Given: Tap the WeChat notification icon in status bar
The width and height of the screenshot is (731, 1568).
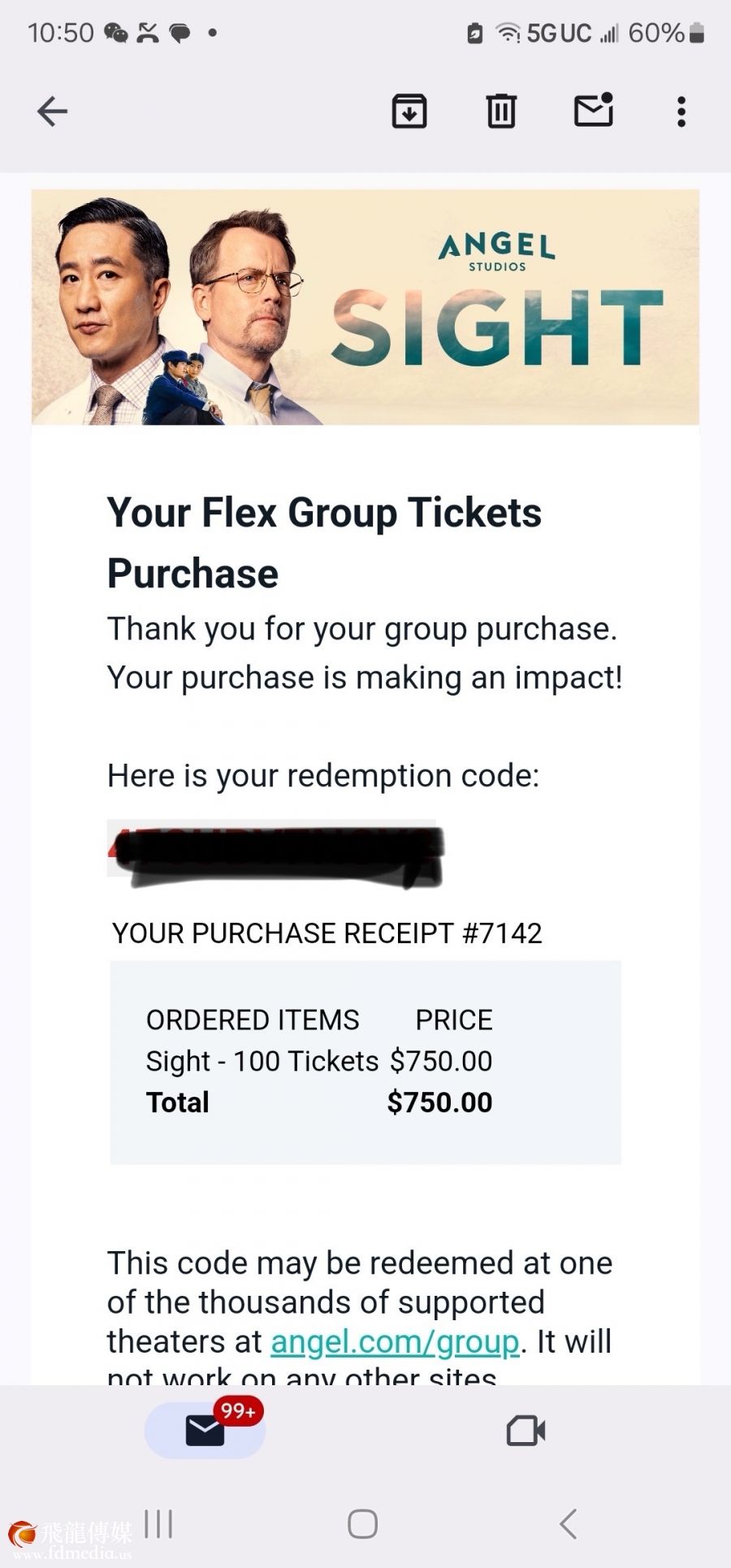Looking at the screenshot, I should click(x=116, y=33).
